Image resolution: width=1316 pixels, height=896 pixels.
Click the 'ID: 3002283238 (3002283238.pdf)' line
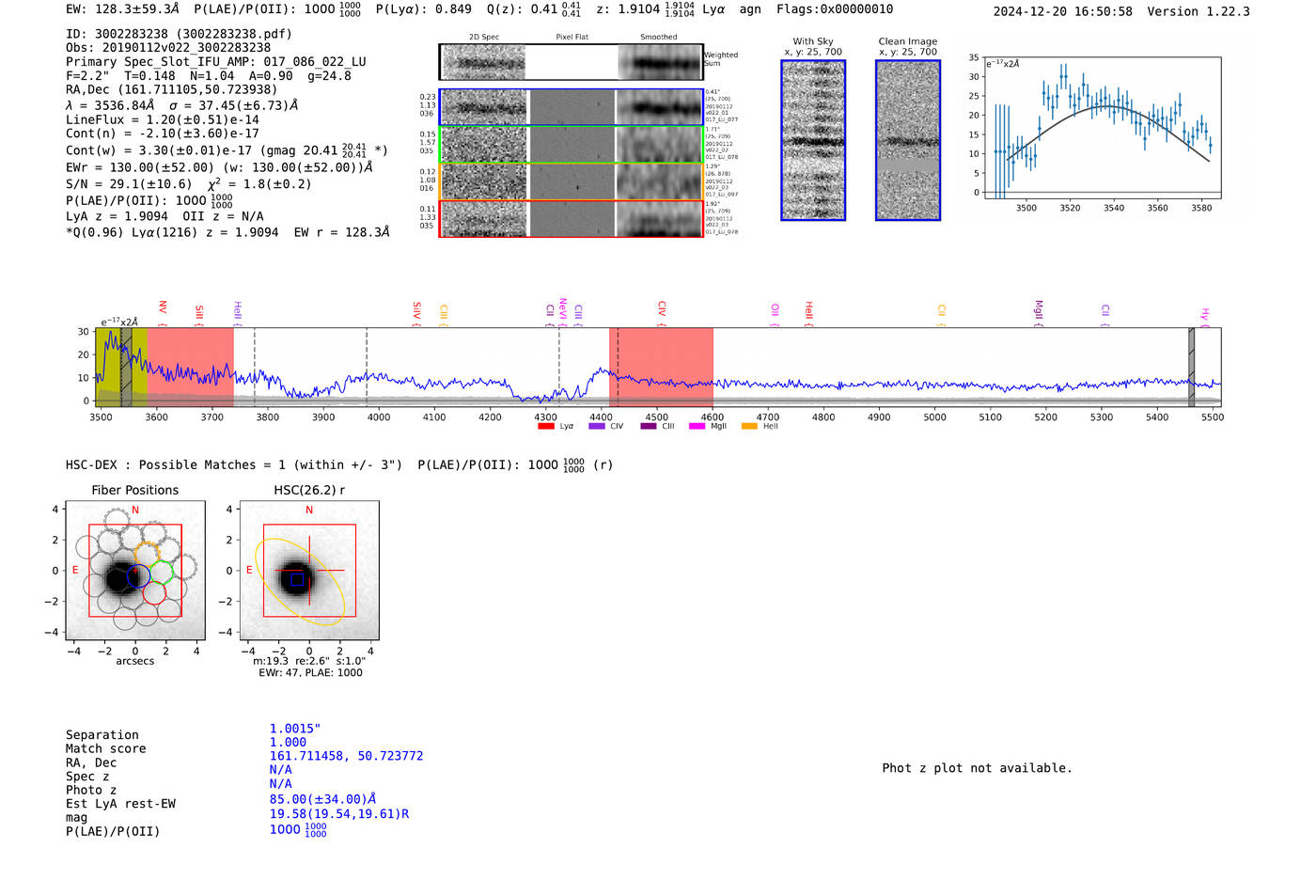coord(179,34)
